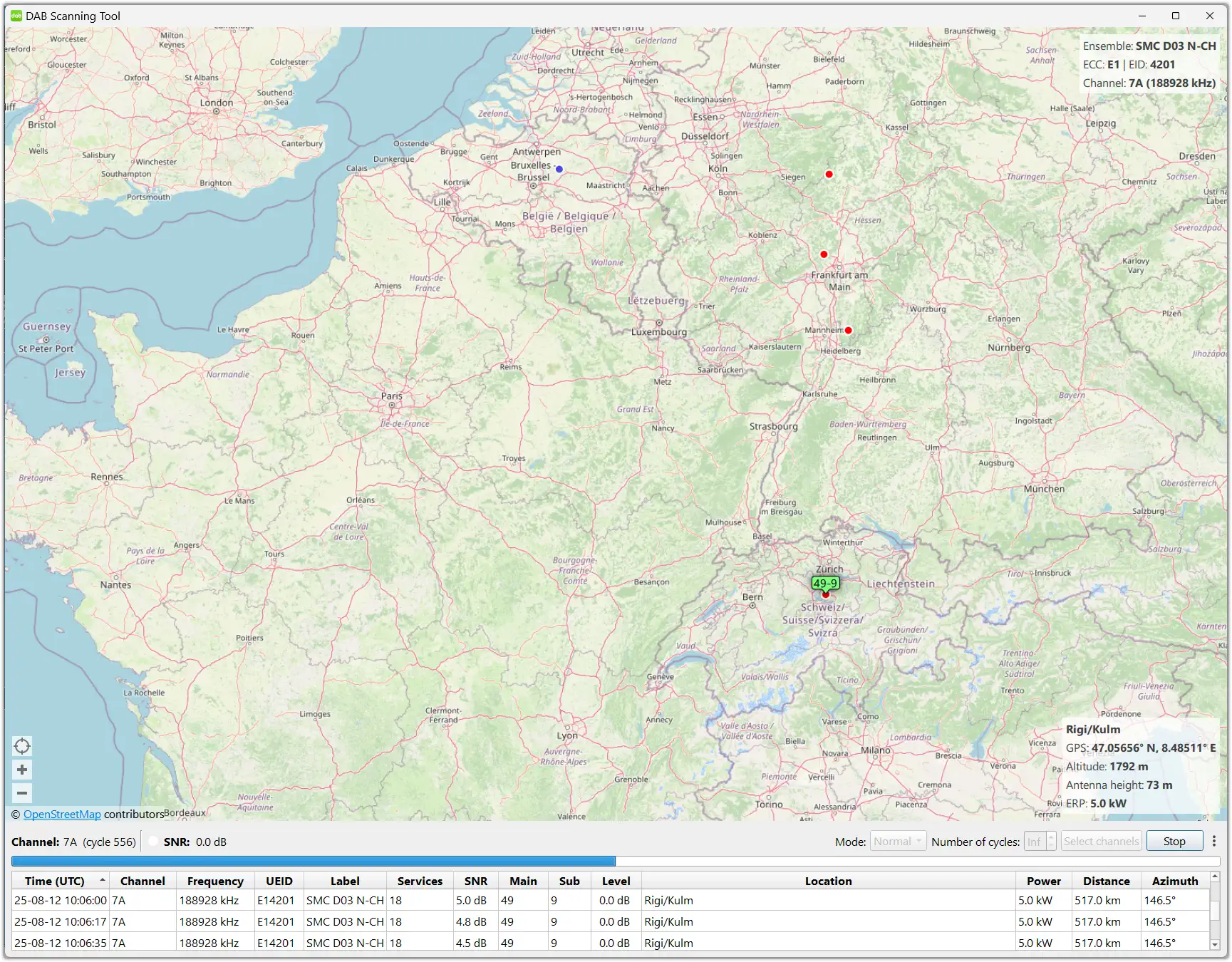
Task: Click the Main column header
Action: coord(523,881)
